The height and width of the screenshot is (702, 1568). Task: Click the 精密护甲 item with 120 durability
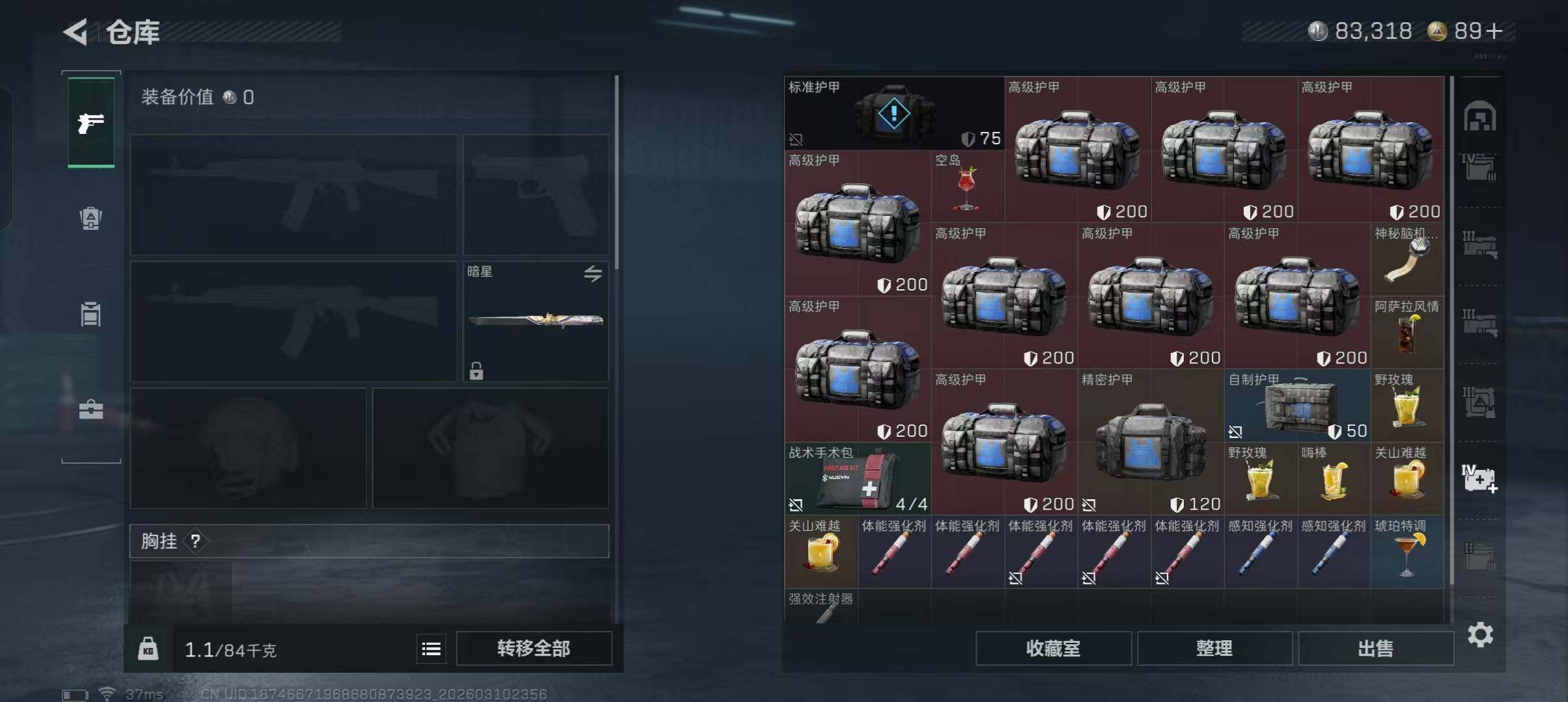click(1151, 442)
